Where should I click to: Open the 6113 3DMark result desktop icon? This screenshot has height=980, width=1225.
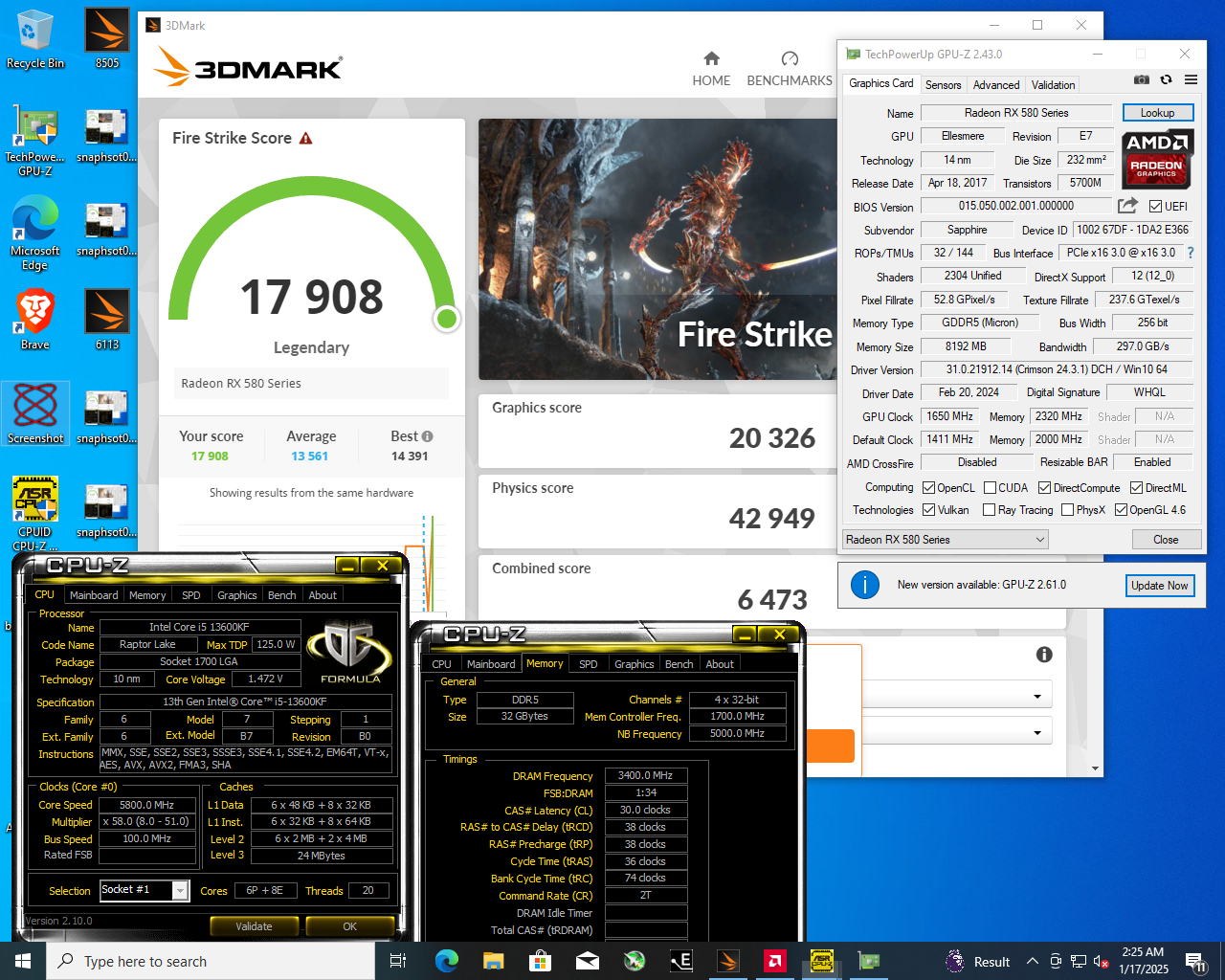(x=107, y=321)
